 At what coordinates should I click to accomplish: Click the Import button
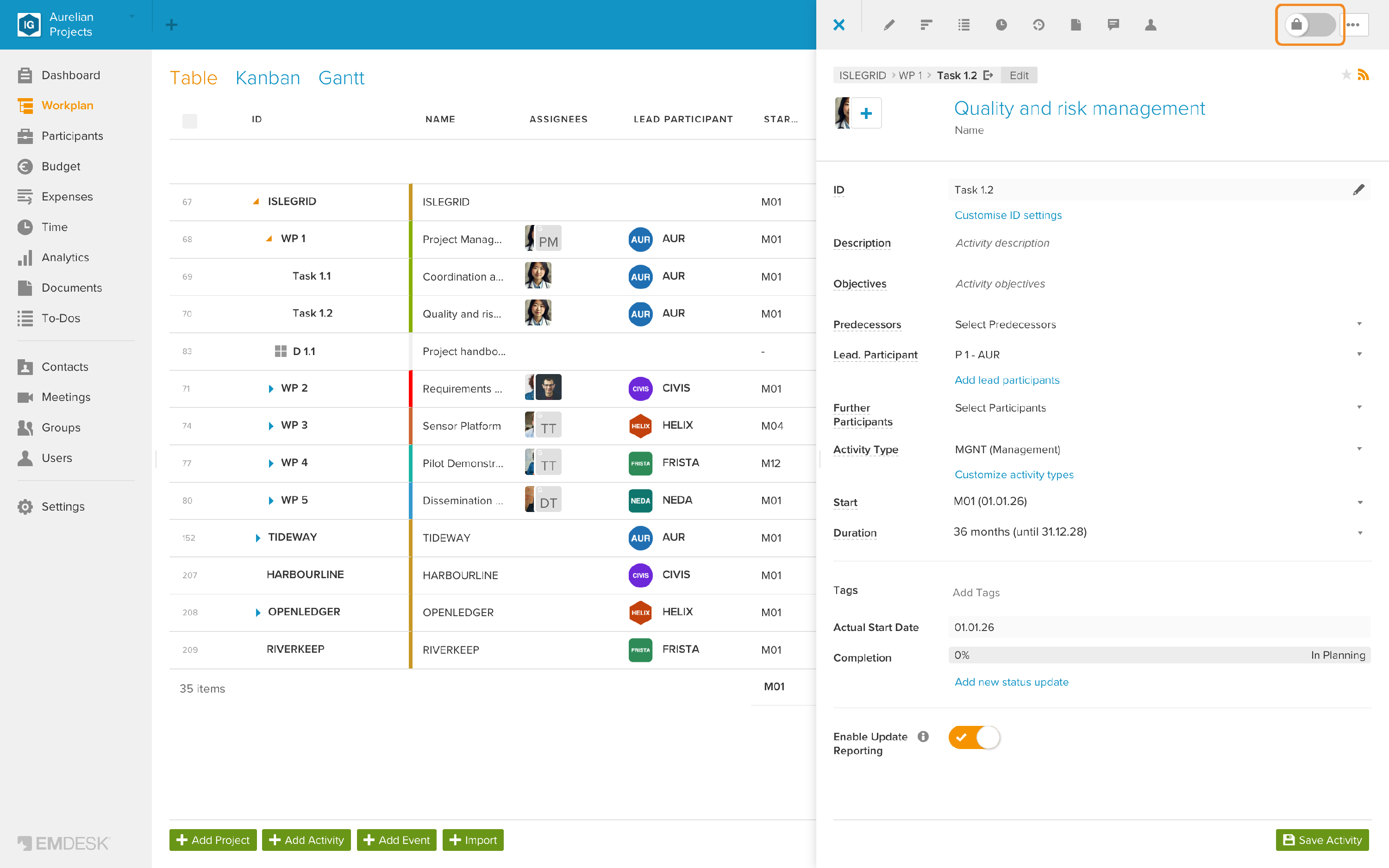tap(473, 840)
